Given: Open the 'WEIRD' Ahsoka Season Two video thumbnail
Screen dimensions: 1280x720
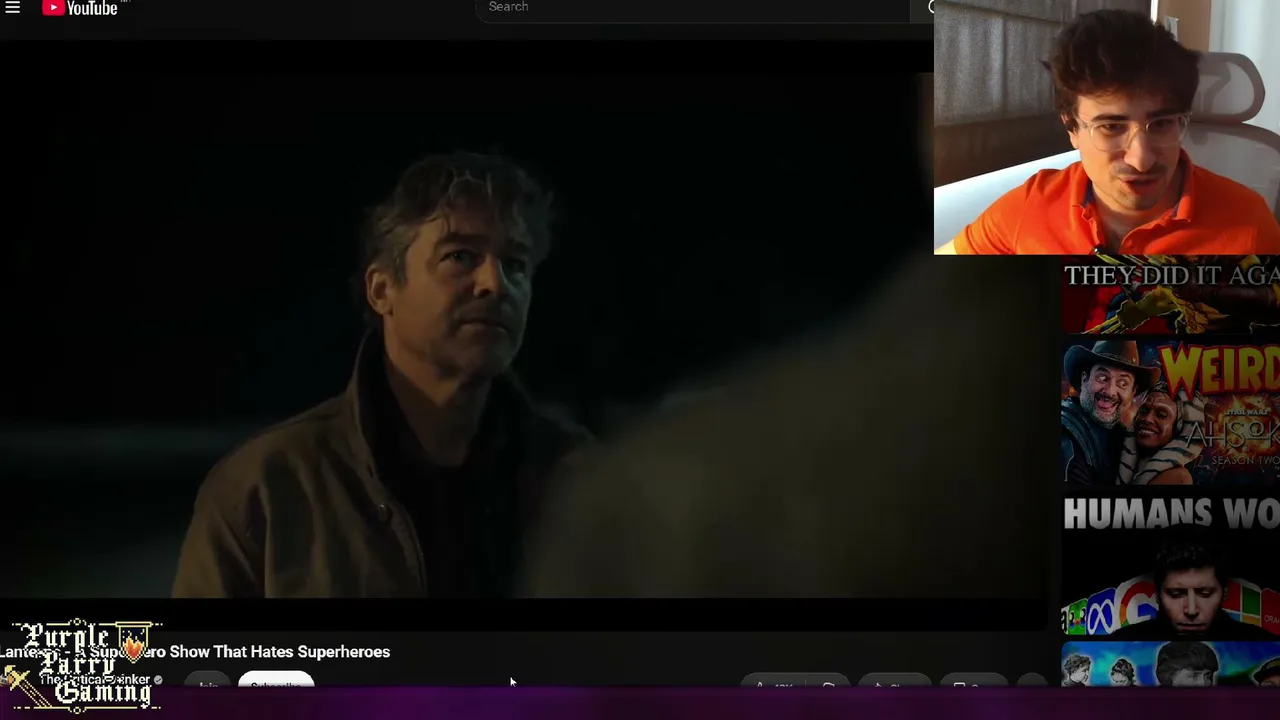Looking at the screenshot, I should [x=1170, y=412].
